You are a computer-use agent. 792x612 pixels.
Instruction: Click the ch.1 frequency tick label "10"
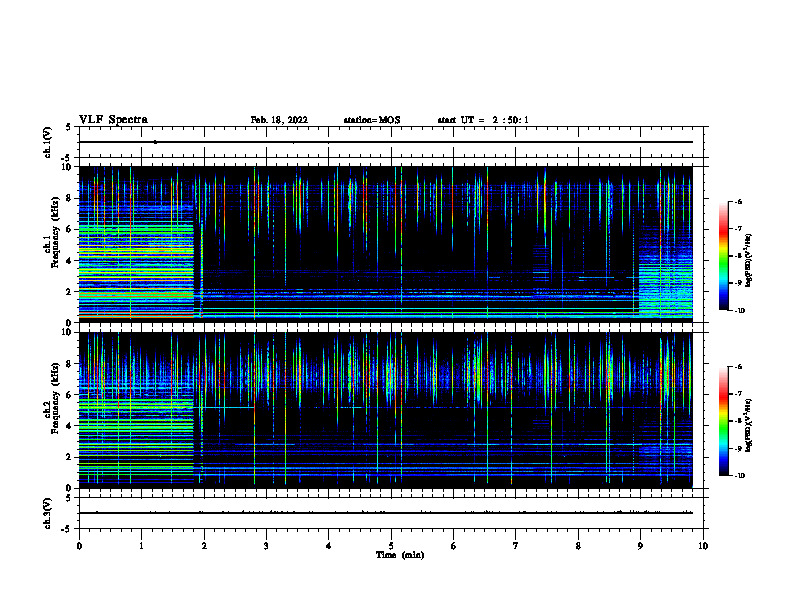(67, 168)
